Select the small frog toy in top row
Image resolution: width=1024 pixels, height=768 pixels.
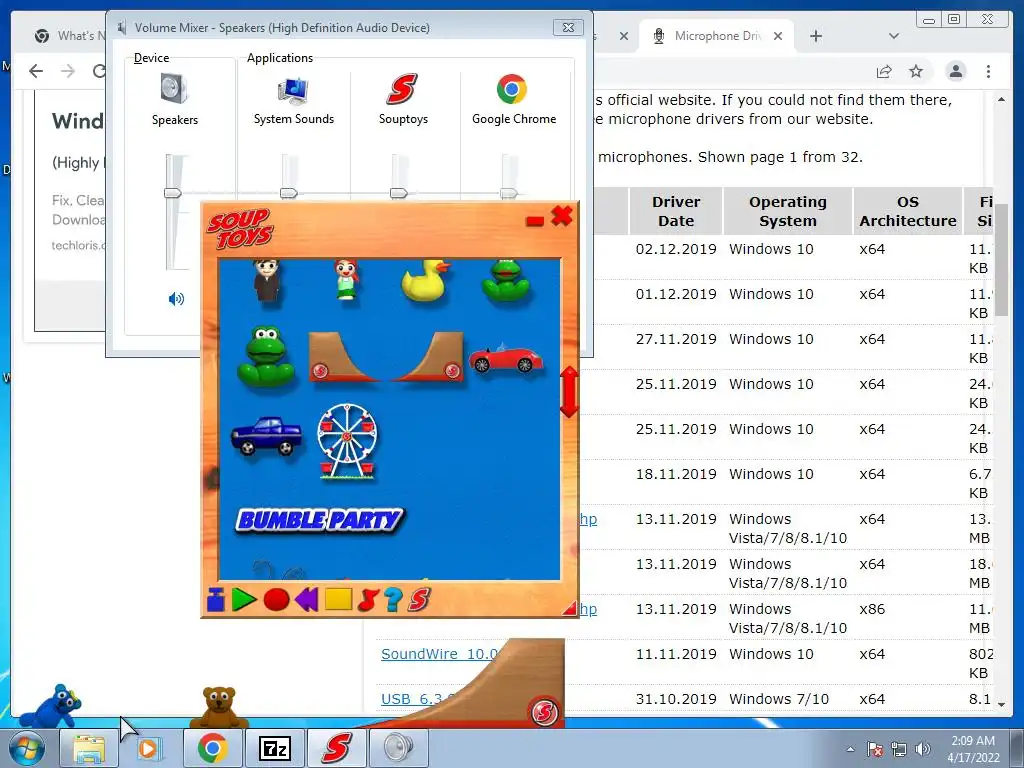coord(506,281)
